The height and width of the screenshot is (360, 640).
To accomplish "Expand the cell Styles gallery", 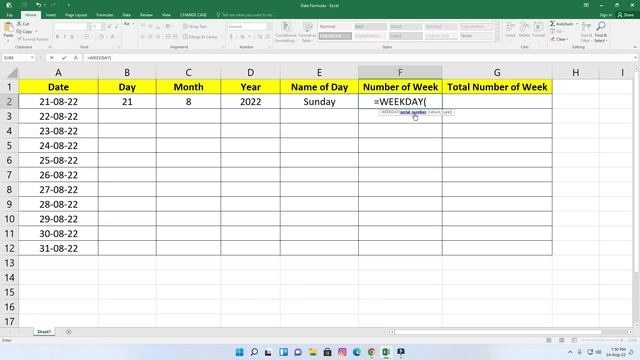I will [497, 38].
